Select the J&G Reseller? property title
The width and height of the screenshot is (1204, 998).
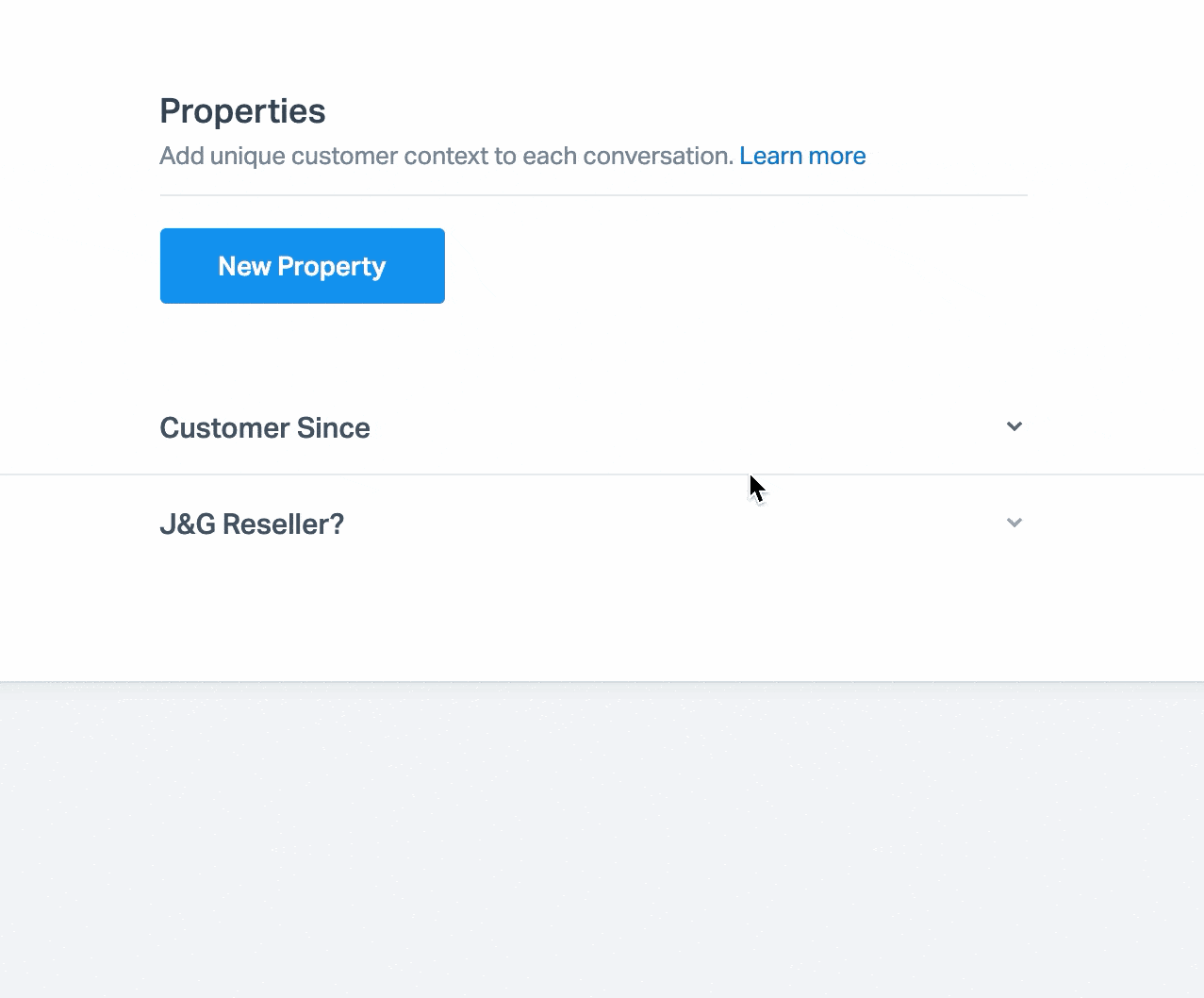(252, 524)
